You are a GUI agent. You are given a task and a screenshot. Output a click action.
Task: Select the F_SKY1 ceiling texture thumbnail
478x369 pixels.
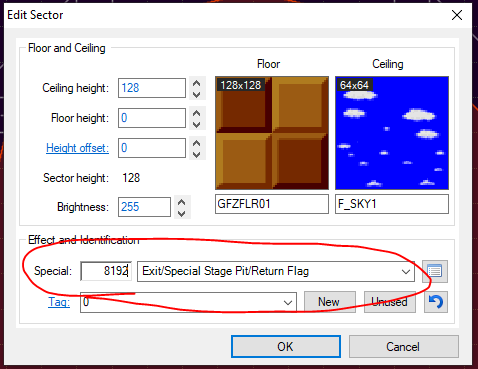[x=392, y=133]
